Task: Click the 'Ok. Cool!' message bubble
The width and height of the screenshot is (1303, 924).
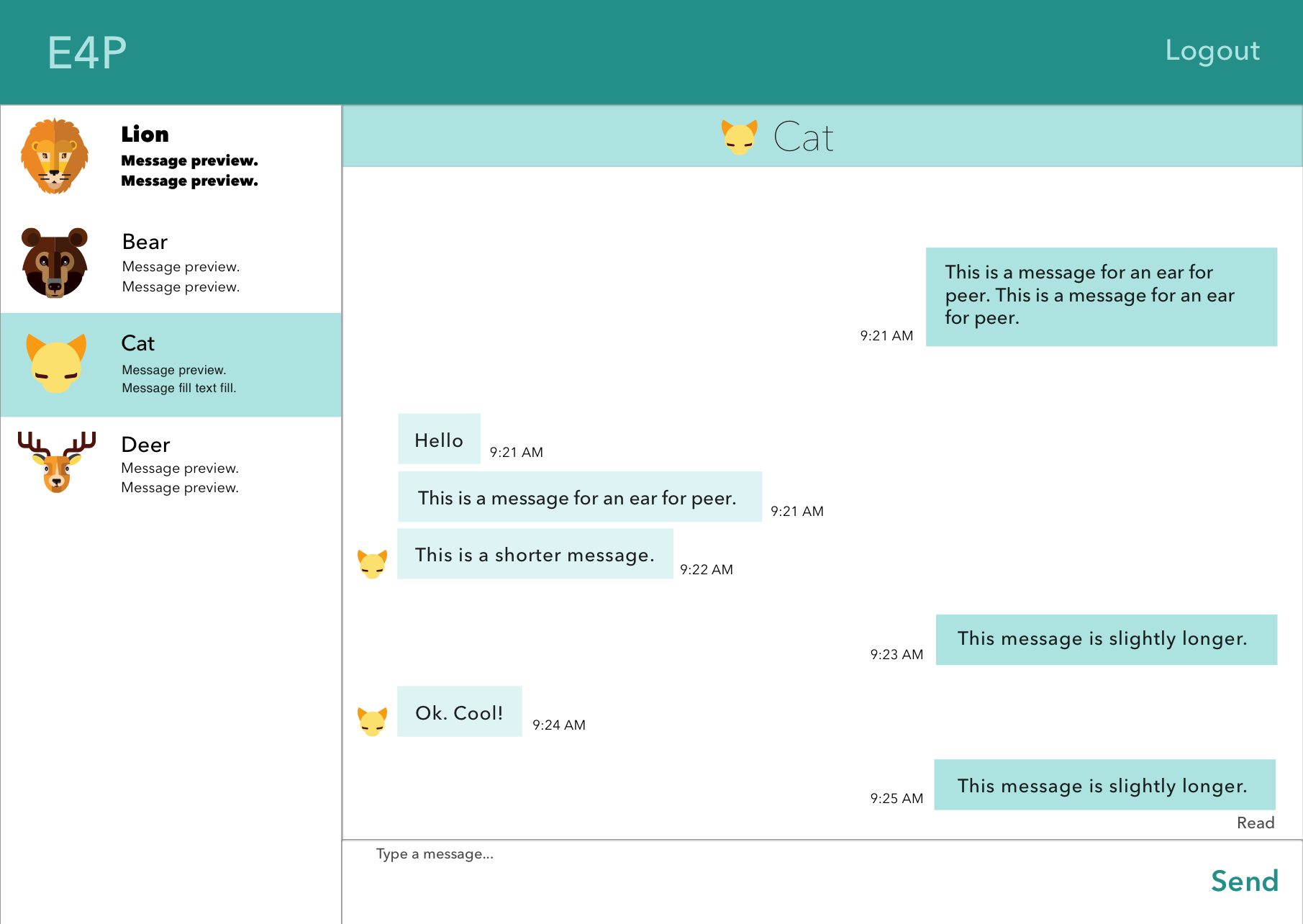Action: coord(460,712)
